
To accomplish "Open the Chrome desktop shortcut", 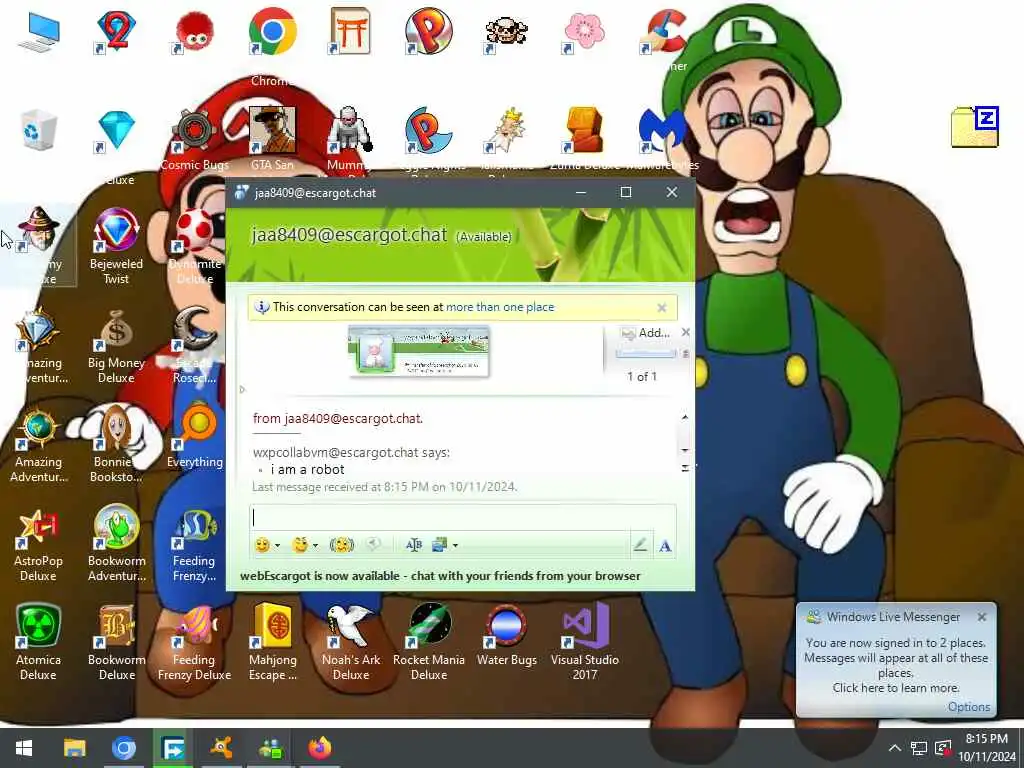I will 272,44.
